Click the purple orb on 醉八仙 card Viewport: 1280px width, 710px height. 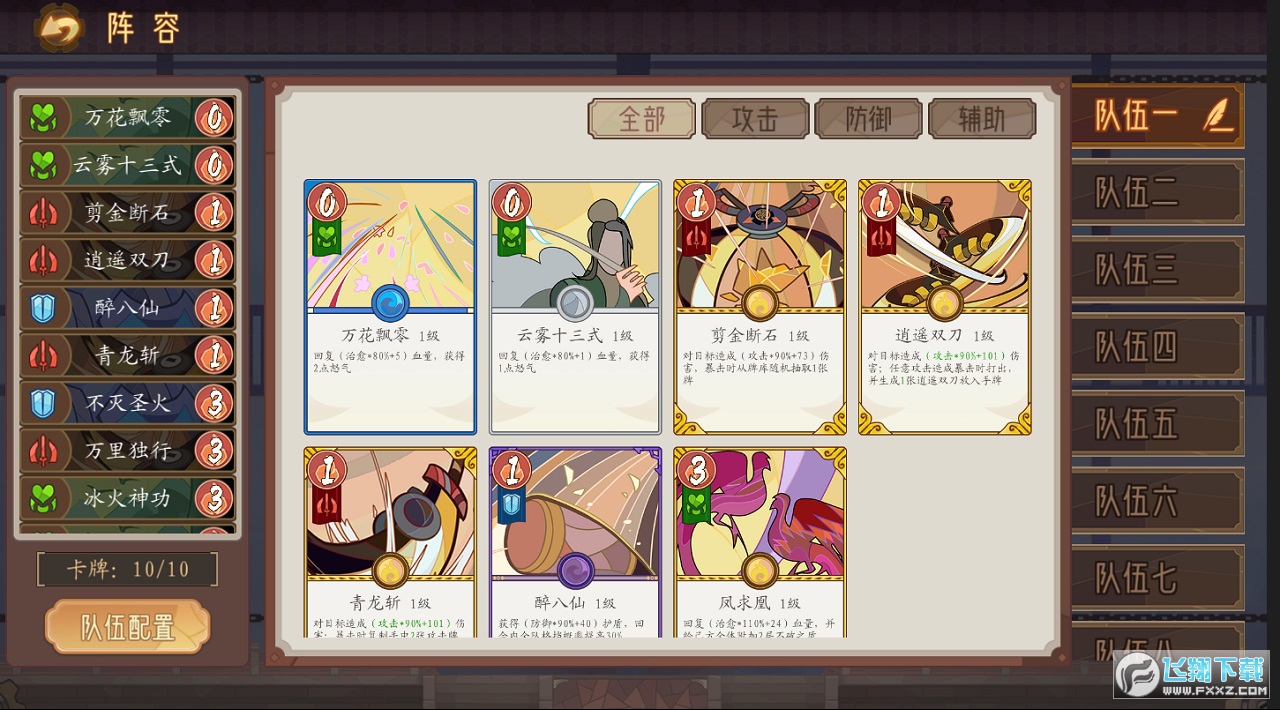[575, 571]
